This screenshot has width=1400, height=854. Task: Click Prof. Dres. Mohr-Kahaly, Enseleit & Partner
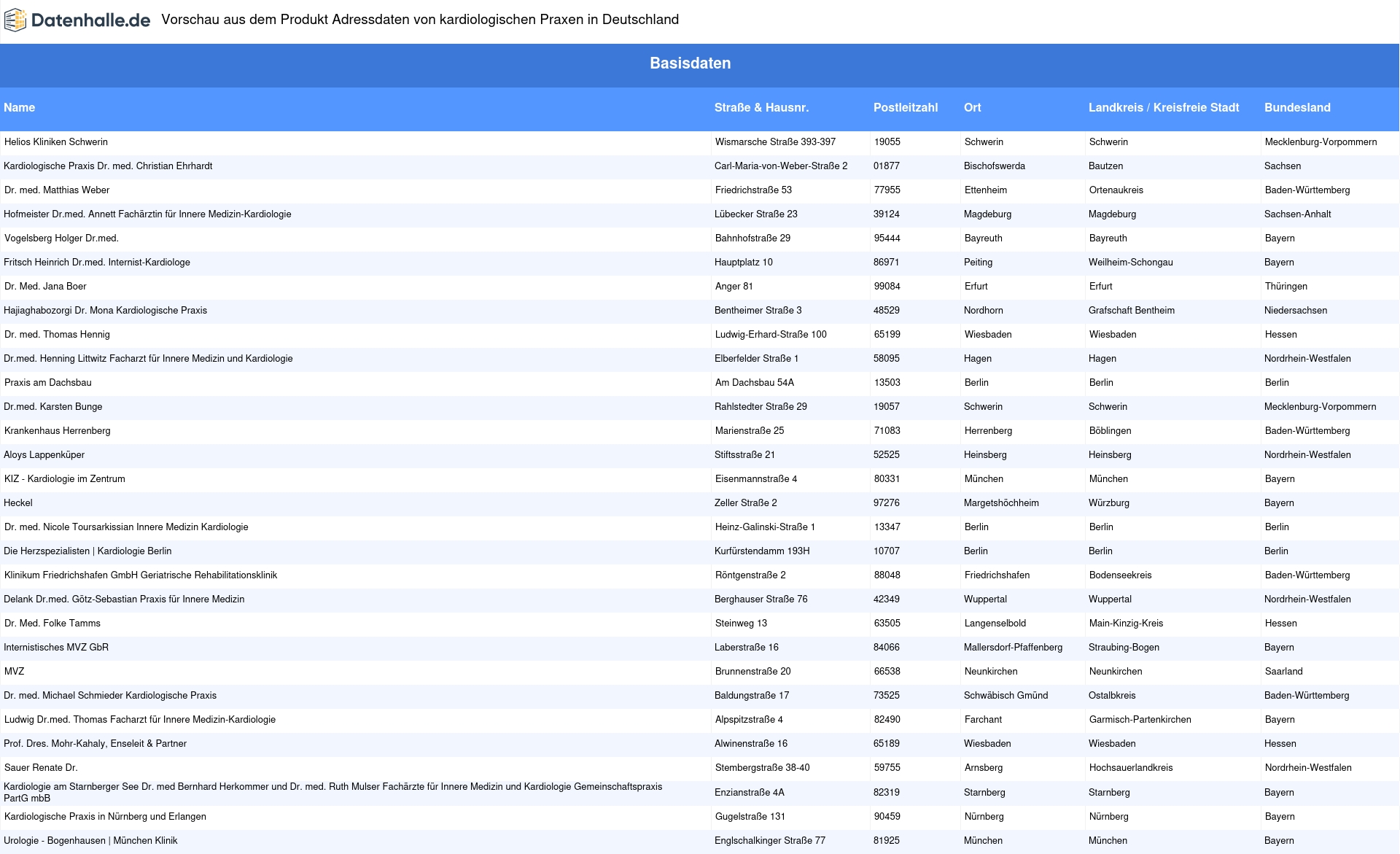pos(95,744)
